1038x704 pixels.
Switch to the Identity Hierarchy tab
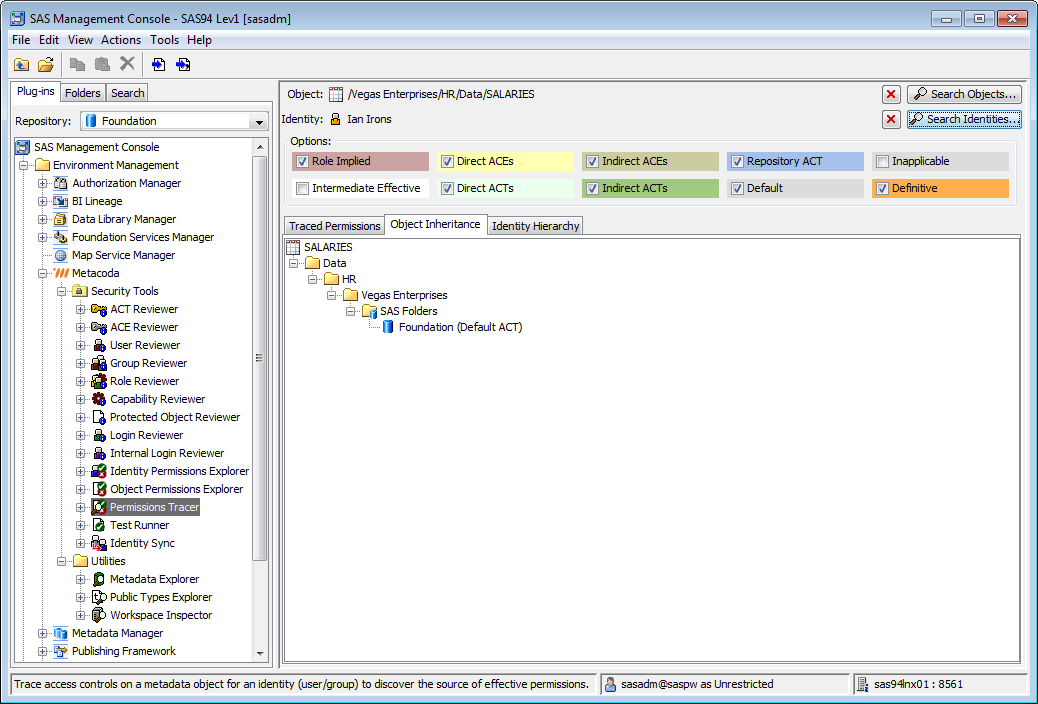(x=536, y=226)
